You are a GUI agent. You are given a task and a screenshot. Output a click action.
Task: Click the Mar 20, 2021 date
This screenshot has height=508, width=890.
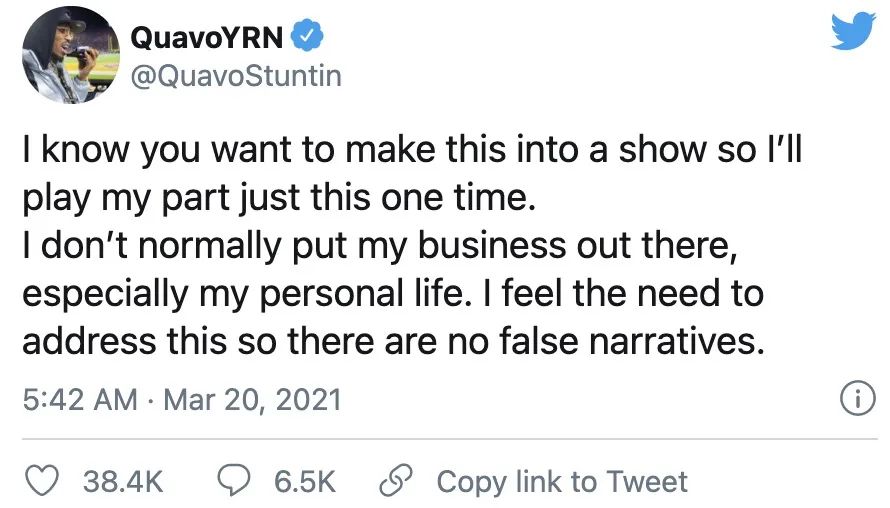point(252,400)
